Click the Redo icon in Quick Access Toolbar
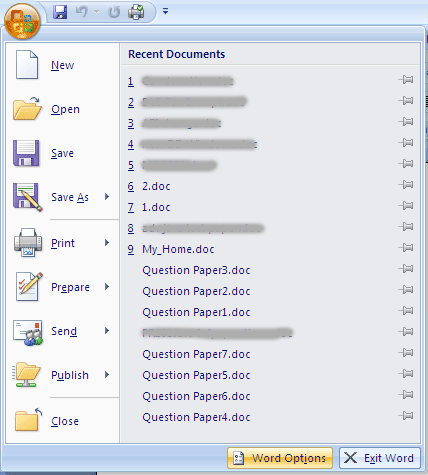 pyautogui.click(x=114, y=12)
